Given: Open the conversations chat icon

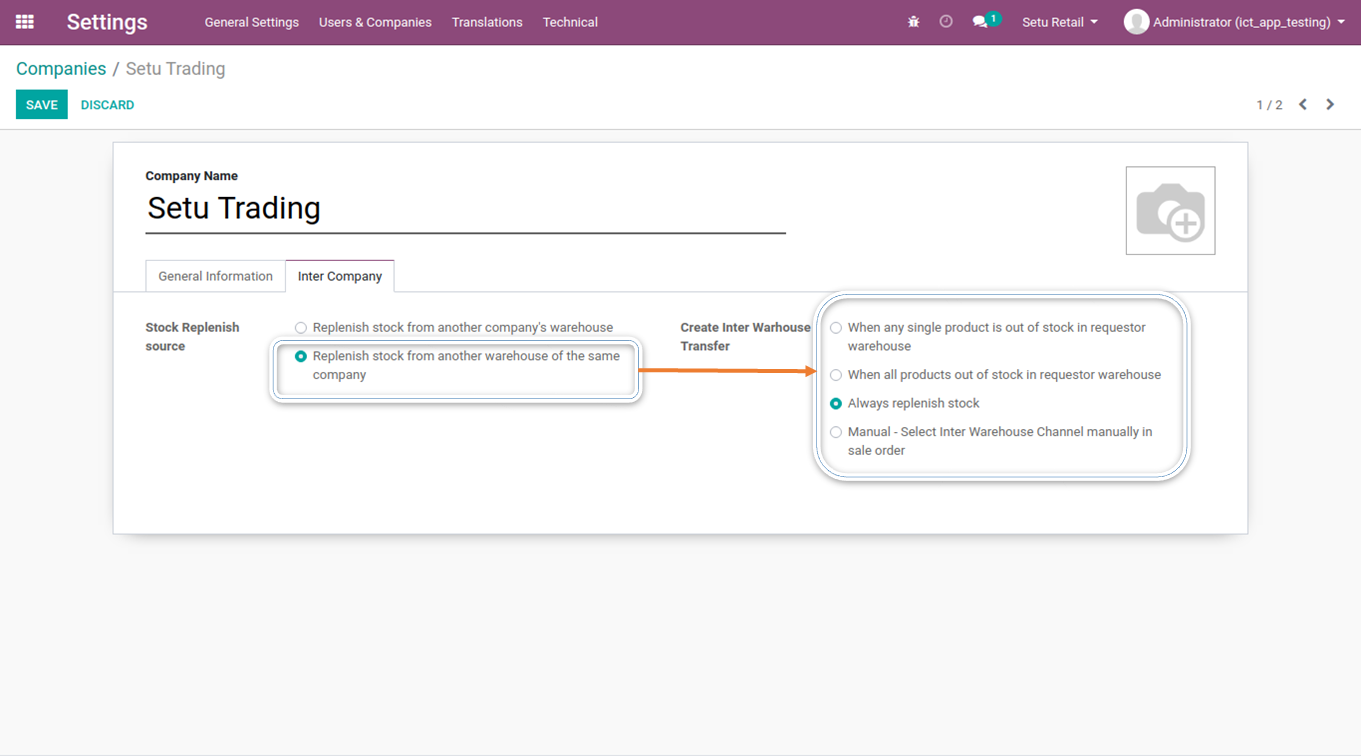Looking at the screenshot, I should [x=980, y=22].
